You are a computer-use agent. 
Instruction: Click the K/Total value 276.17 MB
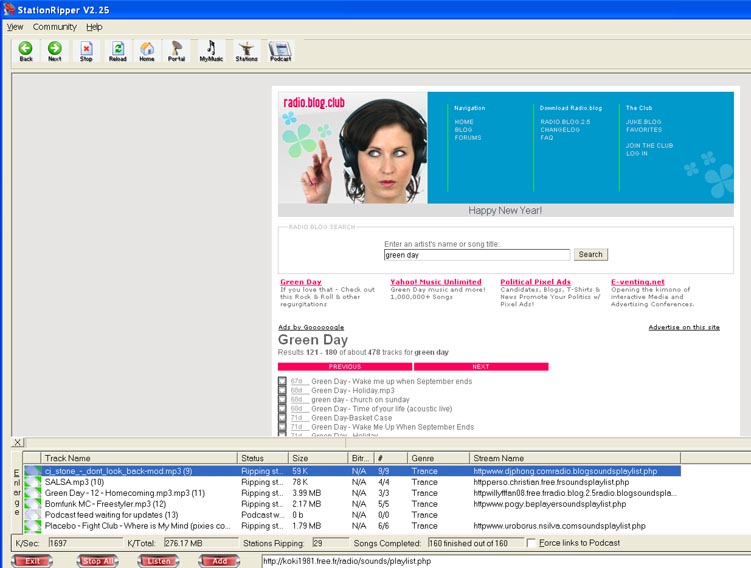(x=200, y=543)
